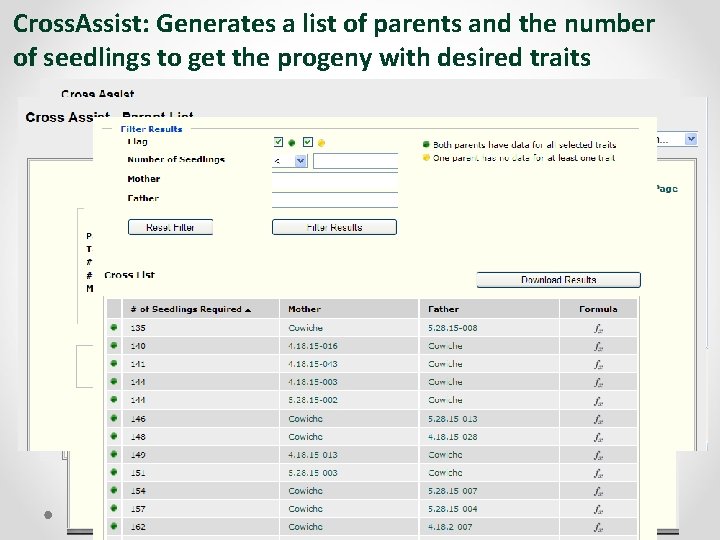
Task: Toggle the yellow flag checkbox
Action: pyautogui.click(x=308, y=142)
